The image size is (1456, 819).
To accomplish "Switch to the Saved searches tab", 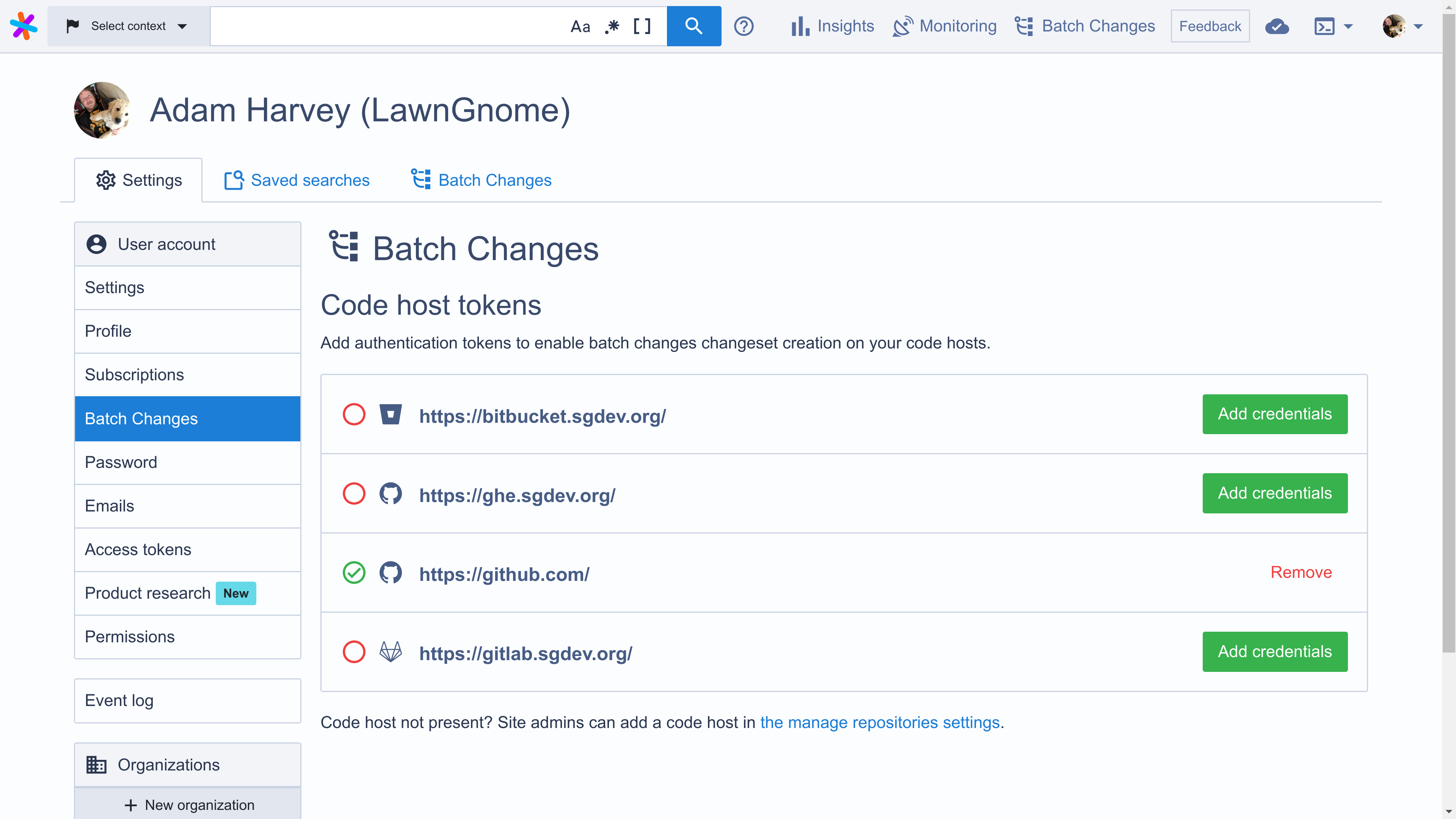I will click(297, 180).
